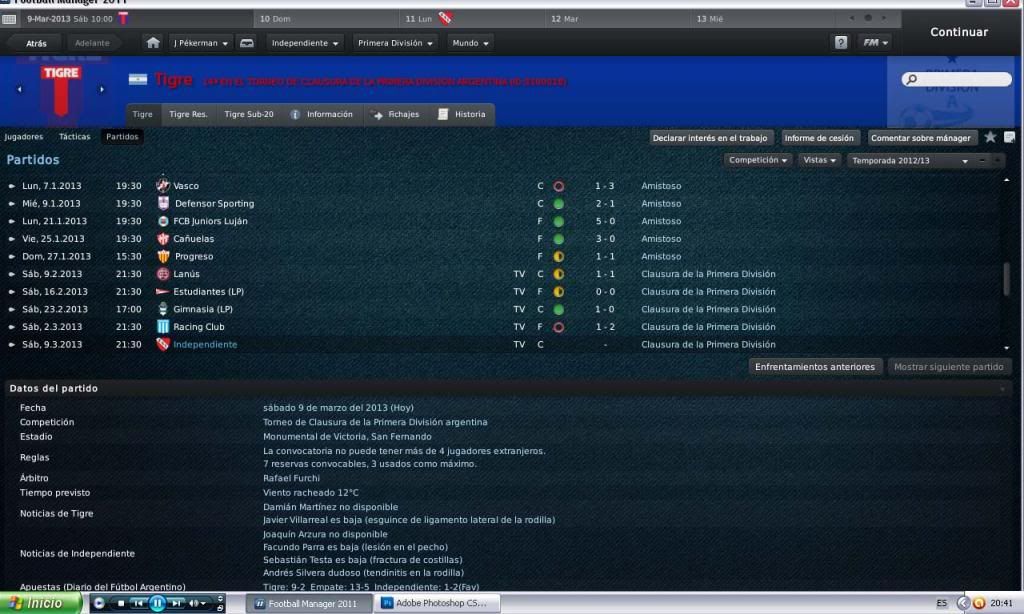Go back with the Atrás button
The width and height of the screenshot is (1024, 614).
pos(36,43)
